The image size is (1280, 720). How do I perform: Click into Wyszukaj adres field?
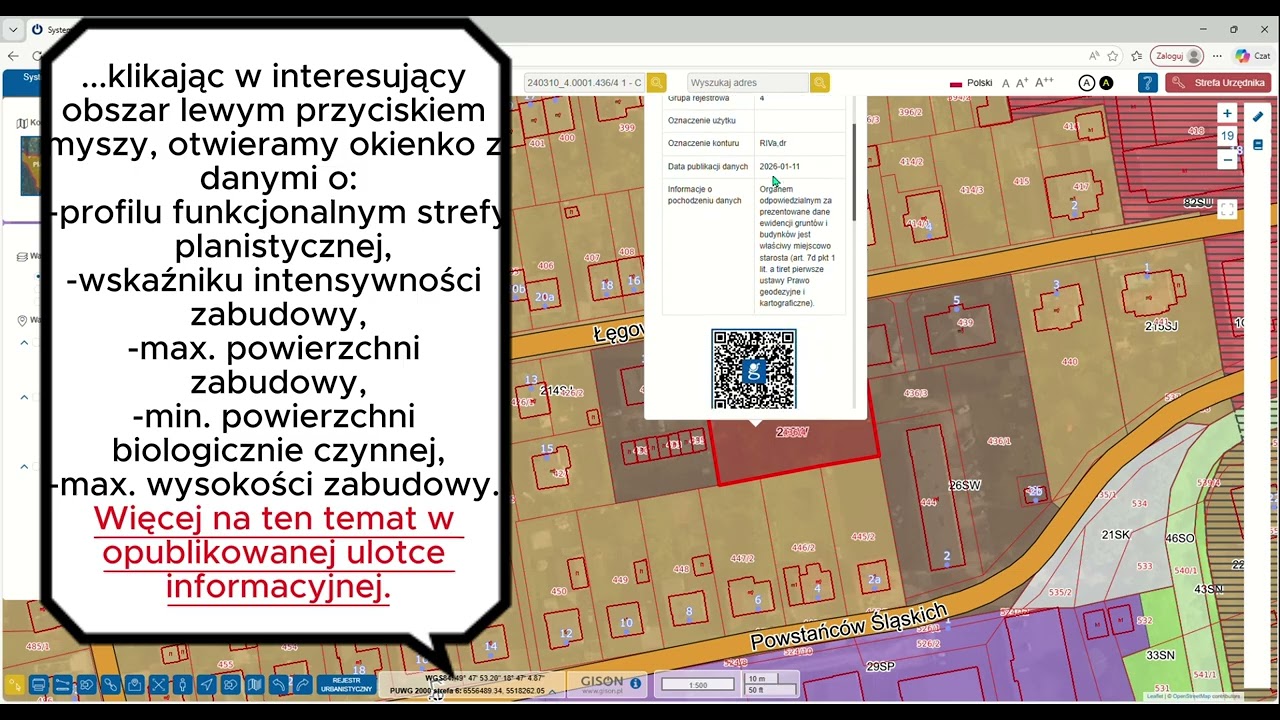748,83
